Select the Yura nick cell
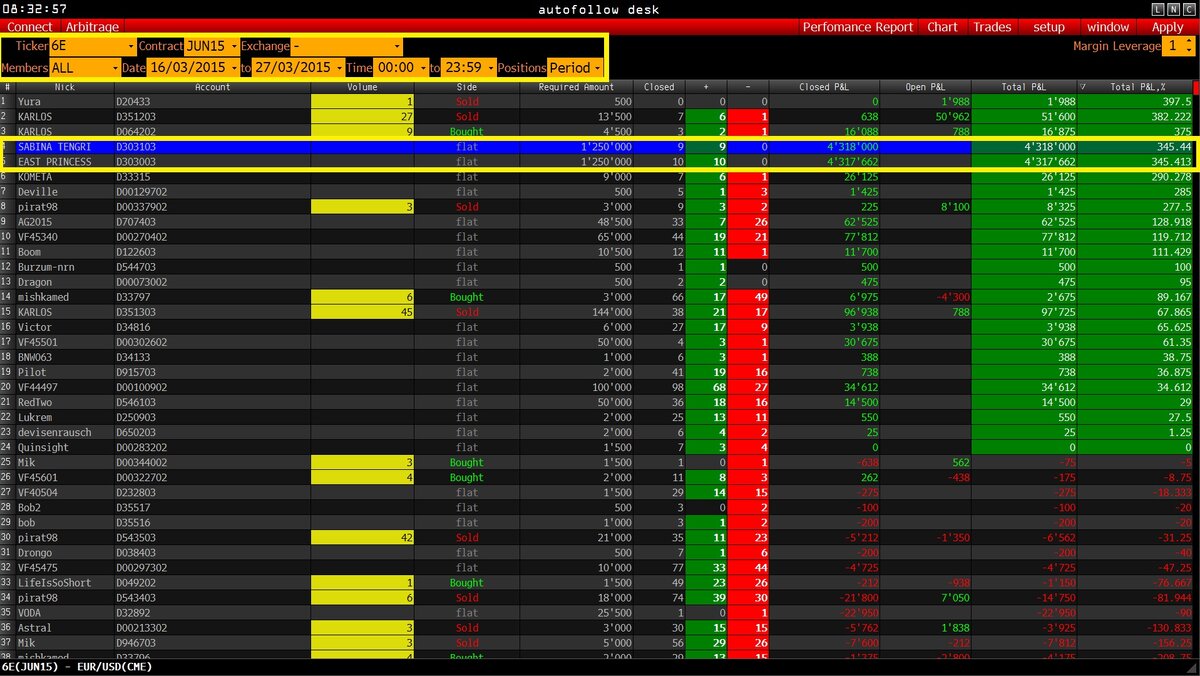 tap(64, 102)
